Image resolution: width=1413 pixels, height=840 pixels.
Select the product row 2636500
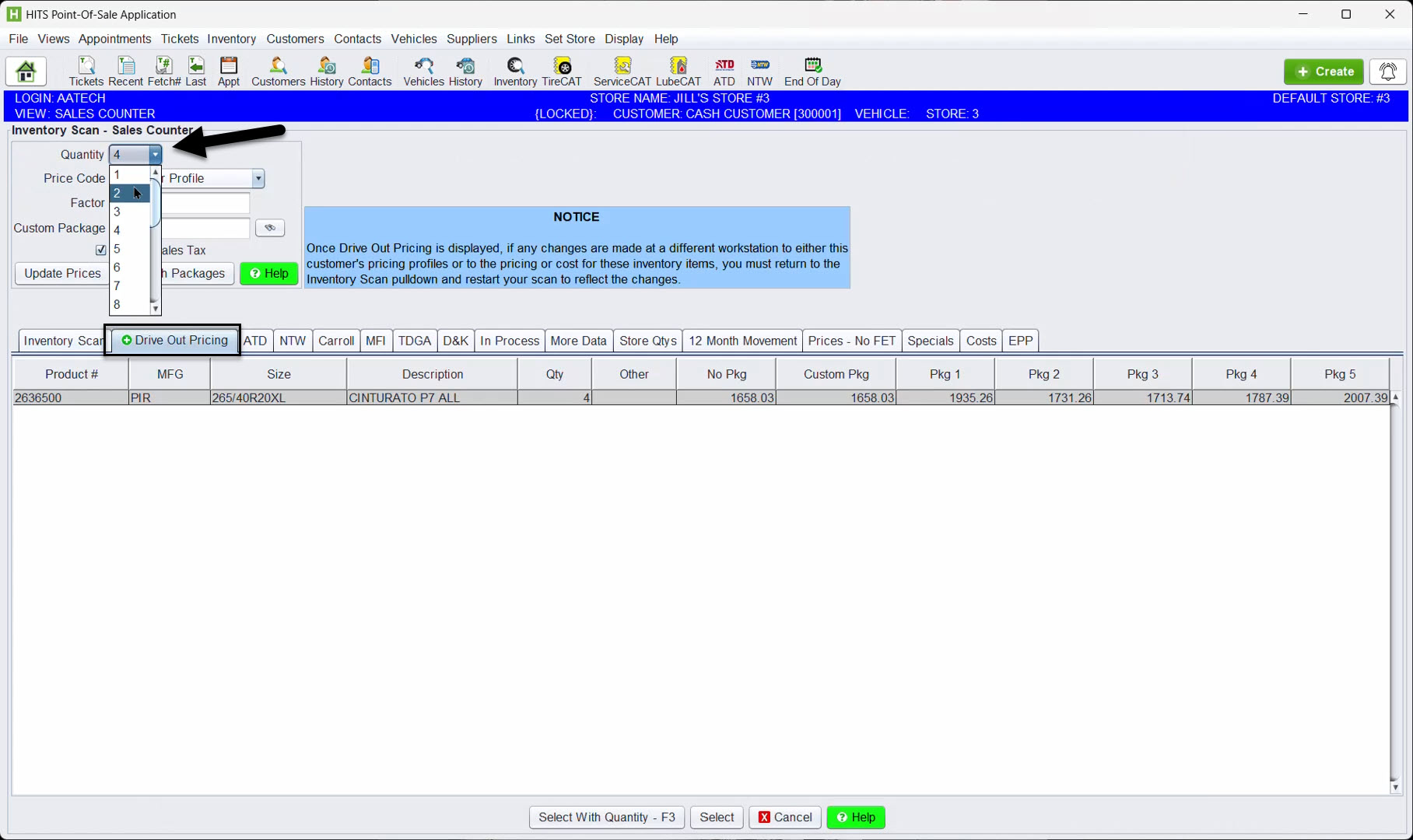(311, 397)
